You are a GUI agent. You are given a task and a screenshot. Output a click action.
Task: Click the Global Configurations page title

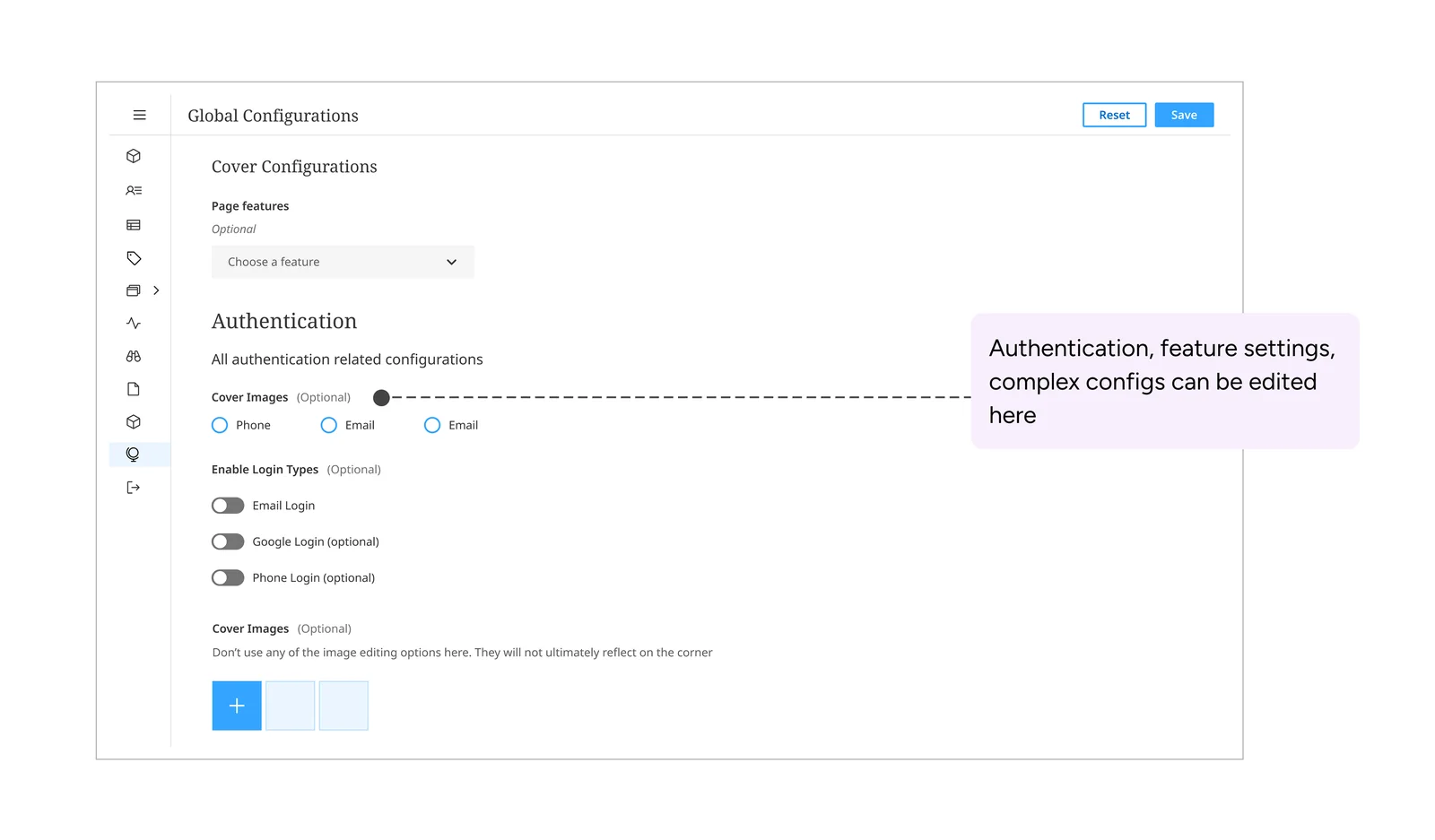pyautogui.click(x=273, y=116)
